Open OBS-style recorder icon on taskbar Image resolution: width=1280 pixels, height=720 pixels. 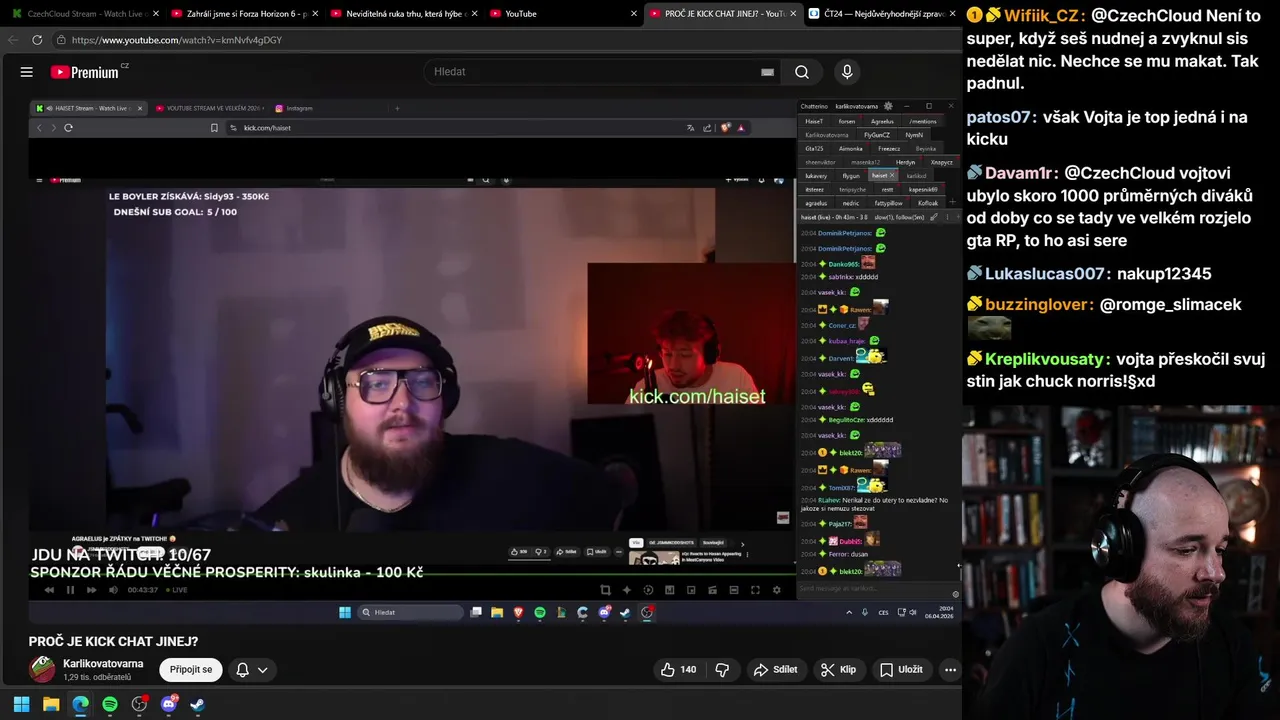[x=139, y=704]
